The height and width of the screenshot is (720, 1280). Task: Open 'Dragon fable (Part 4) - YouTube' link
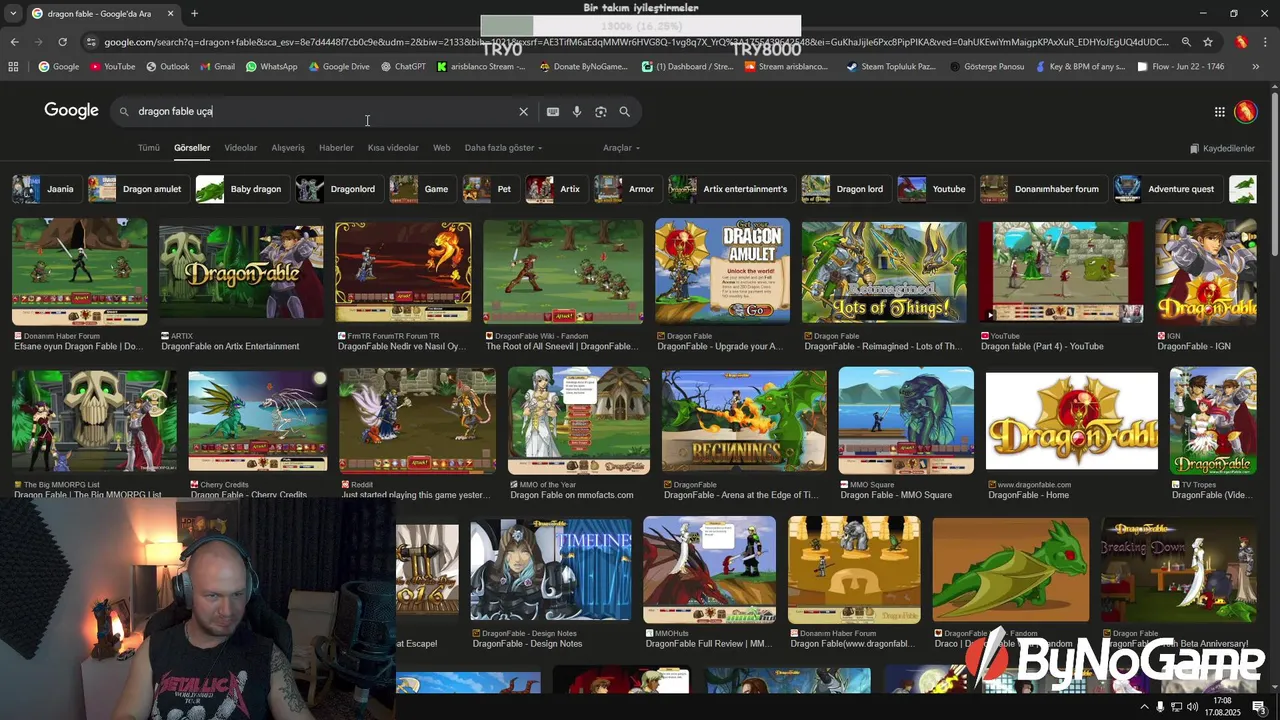pos(1042,347)
